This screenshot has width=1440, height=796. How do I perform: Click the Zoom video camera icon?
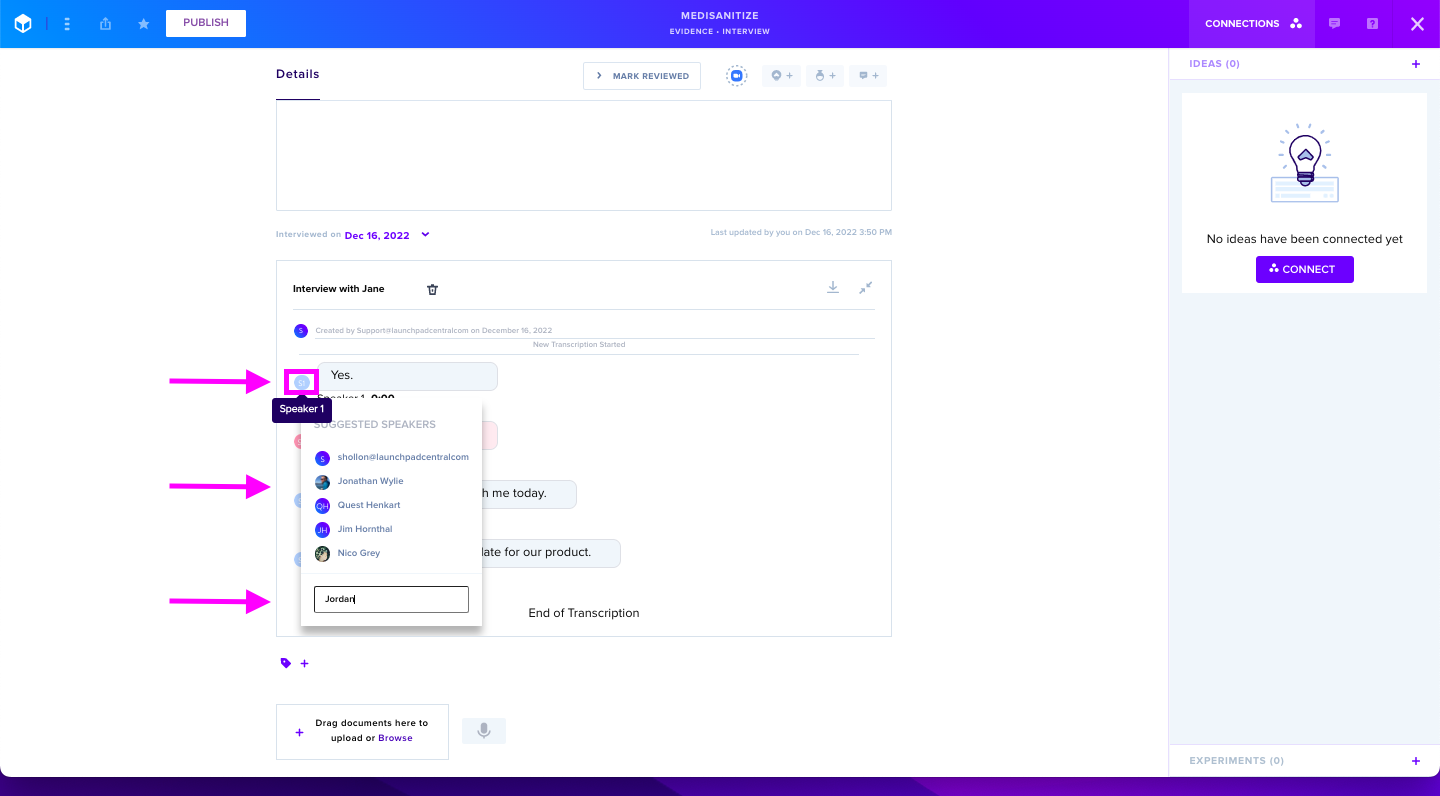point(737,76)
